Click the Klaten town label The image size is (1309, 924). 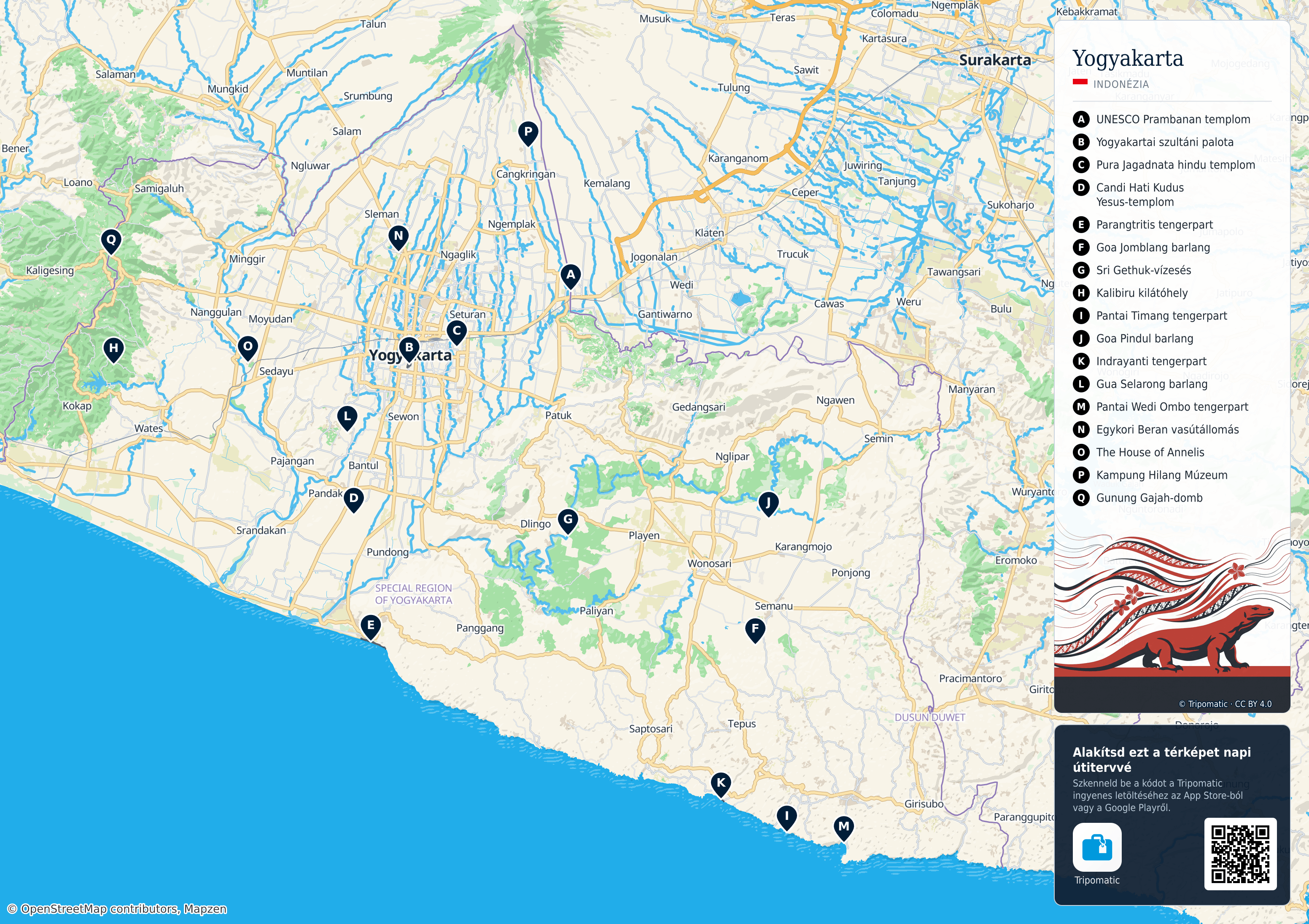click(709, 233)
